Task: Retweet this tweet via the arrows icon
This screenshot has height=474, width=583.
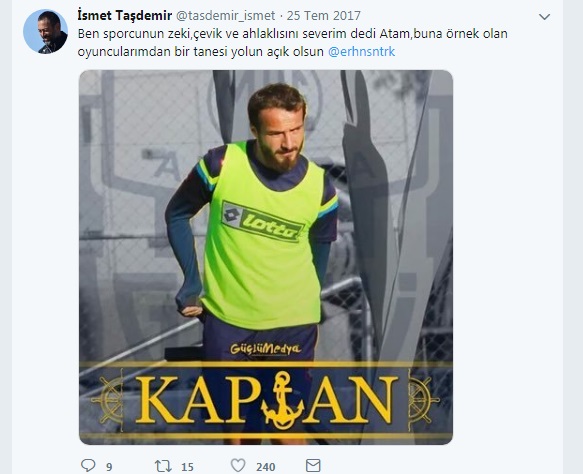Action: 163,466
